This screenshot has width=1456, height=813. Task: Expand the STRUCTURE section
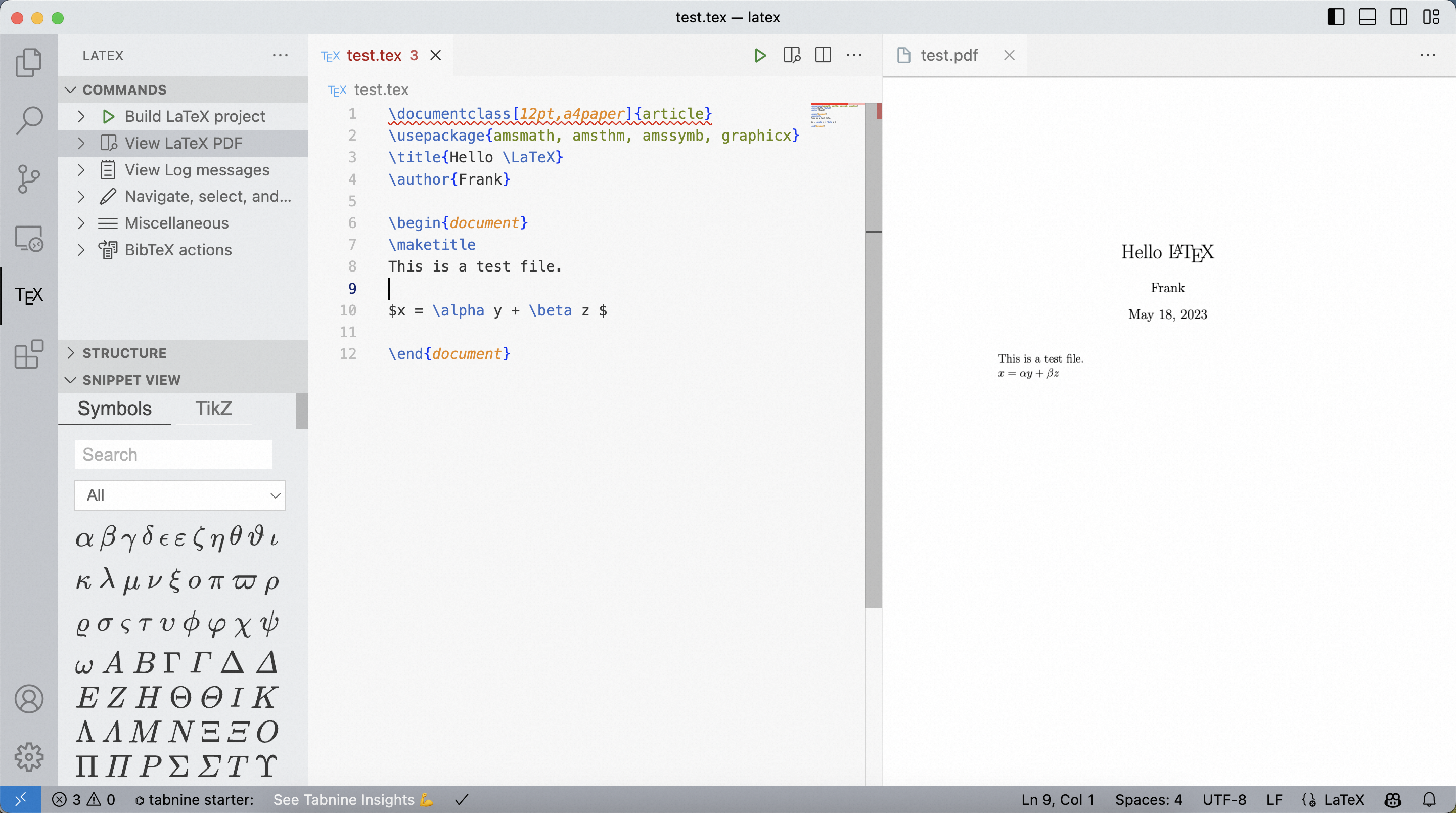[x=183, y=353]
